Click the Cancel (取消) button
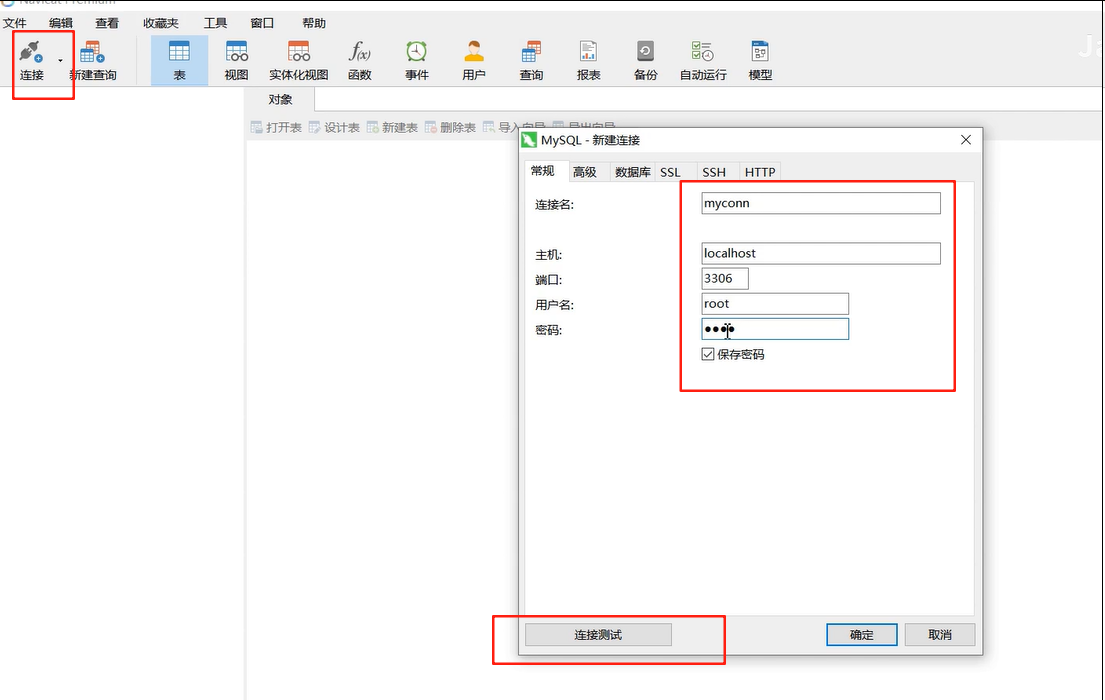This screenshot has height=700, width=1105. 940,634
